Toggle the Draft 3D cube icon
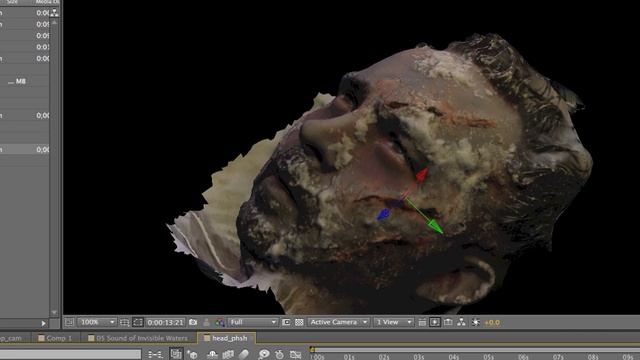640x360 pixels. (192, 355)
